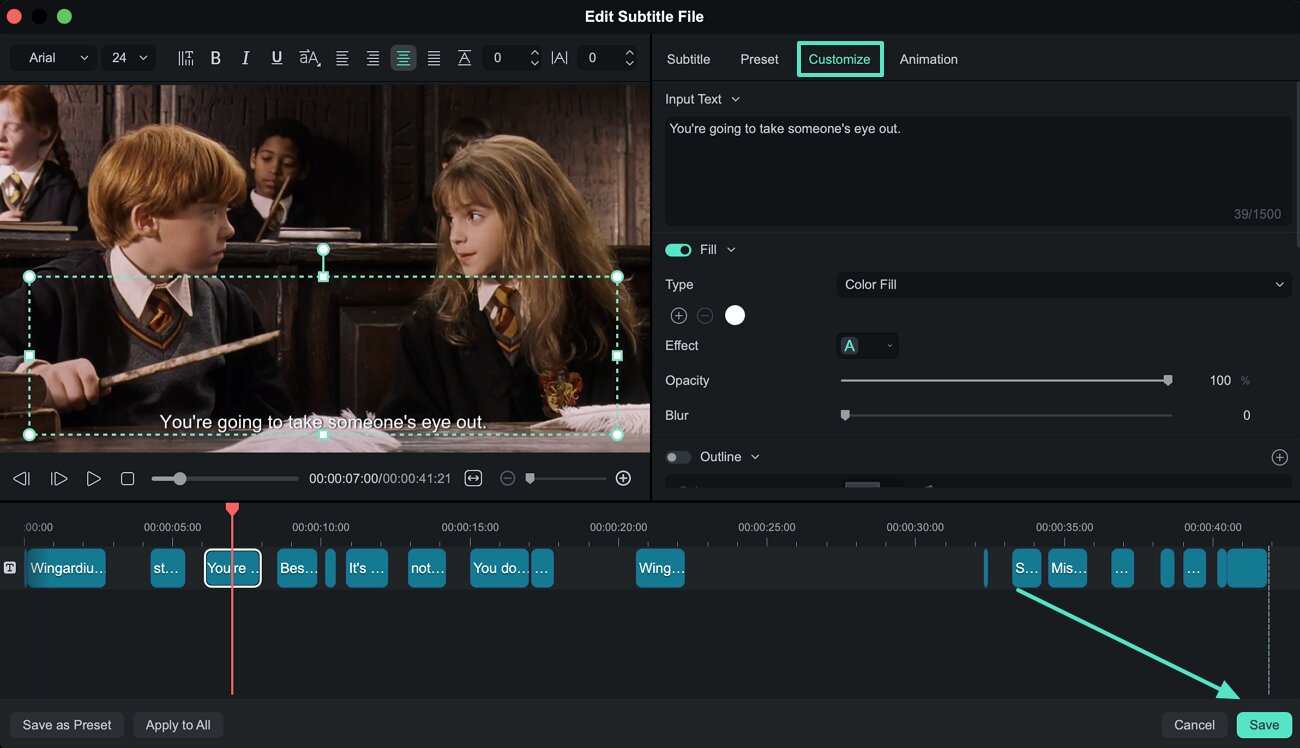1300x748 pixels.
Task: Open the Arial font dropdown
Action: tap(54, 58)
